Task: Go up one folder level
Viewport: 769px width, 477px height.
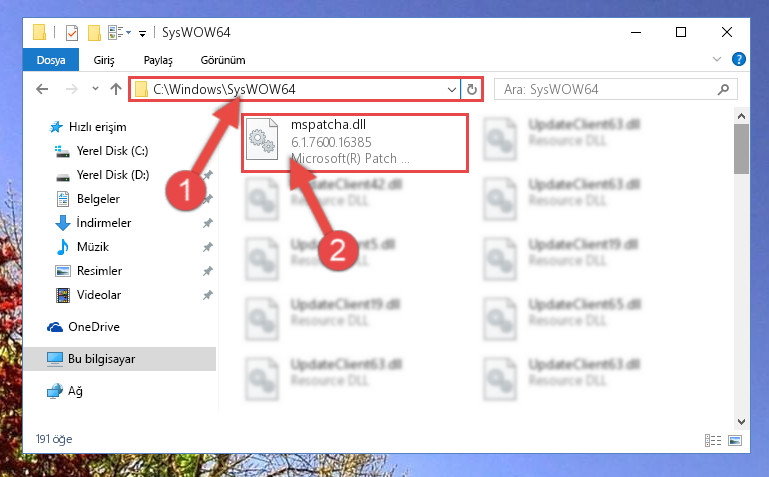Action: (116, 89)
